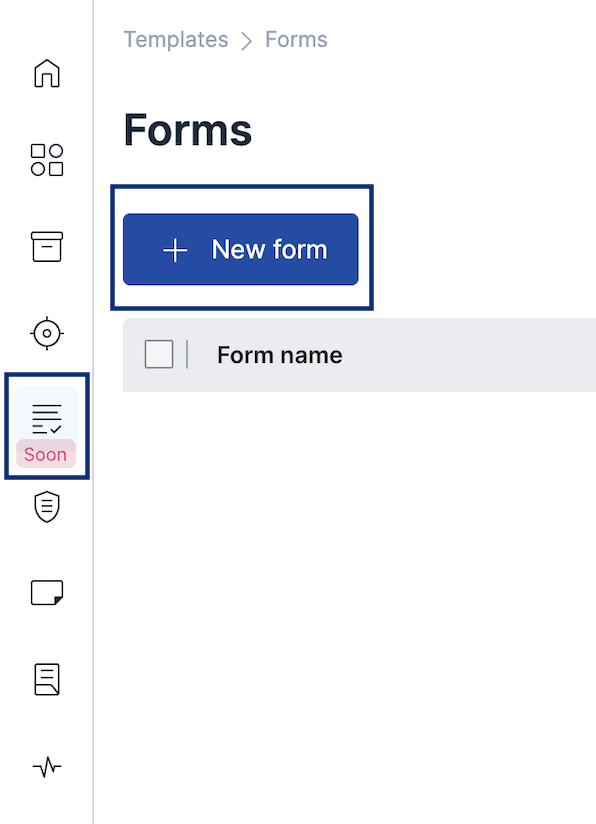Select the shield icon in sidebar

(45, 508)
